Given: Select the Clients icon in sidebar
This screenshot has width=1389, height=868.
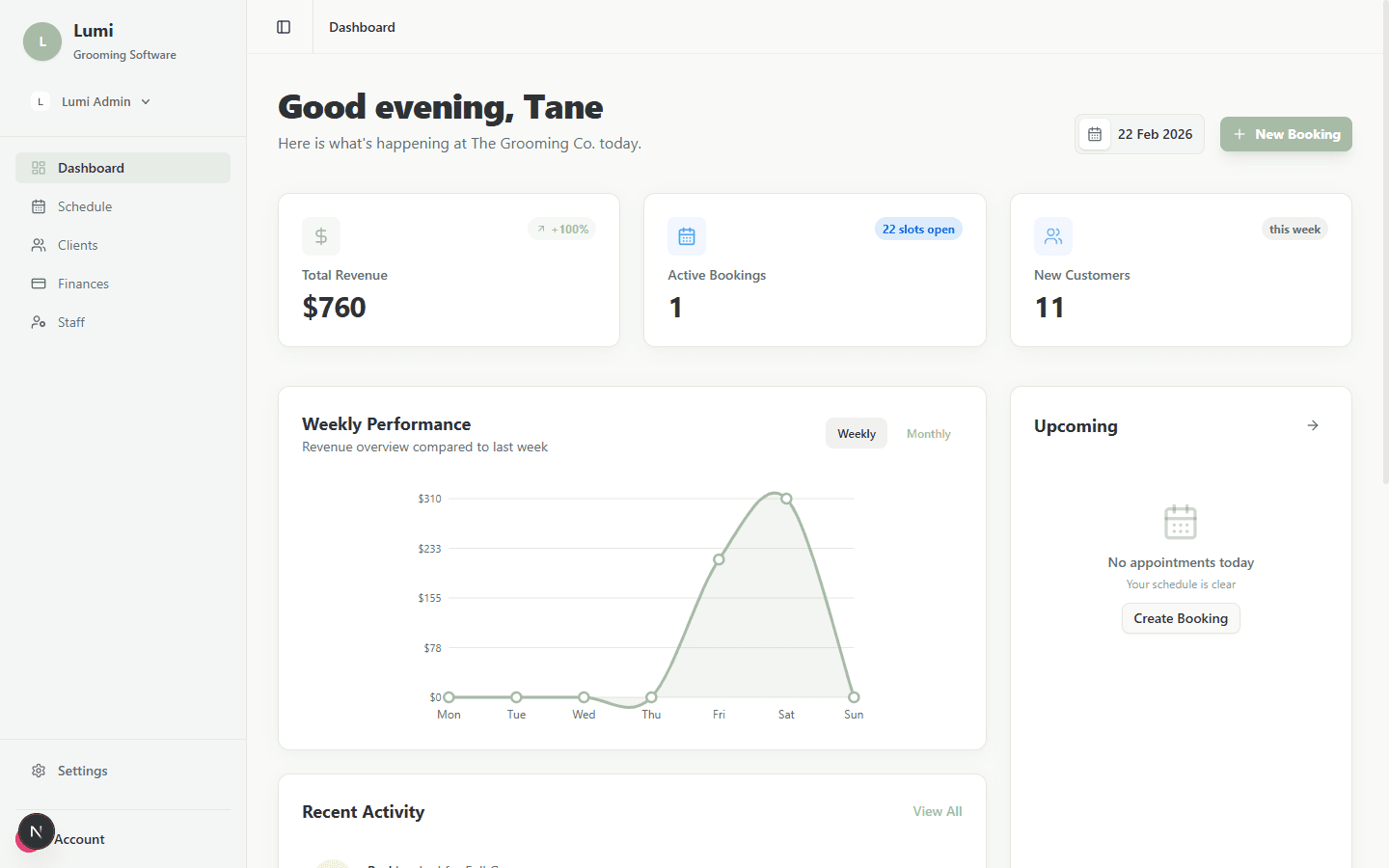Looking at the screenshot, I should click(x=39, y=244).
